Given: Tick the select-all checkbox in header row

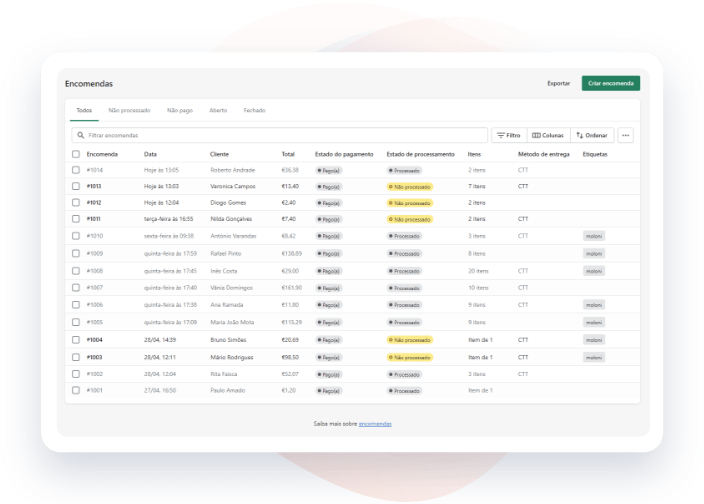Looking at the screenshot, I should click(x=76, y=154).
